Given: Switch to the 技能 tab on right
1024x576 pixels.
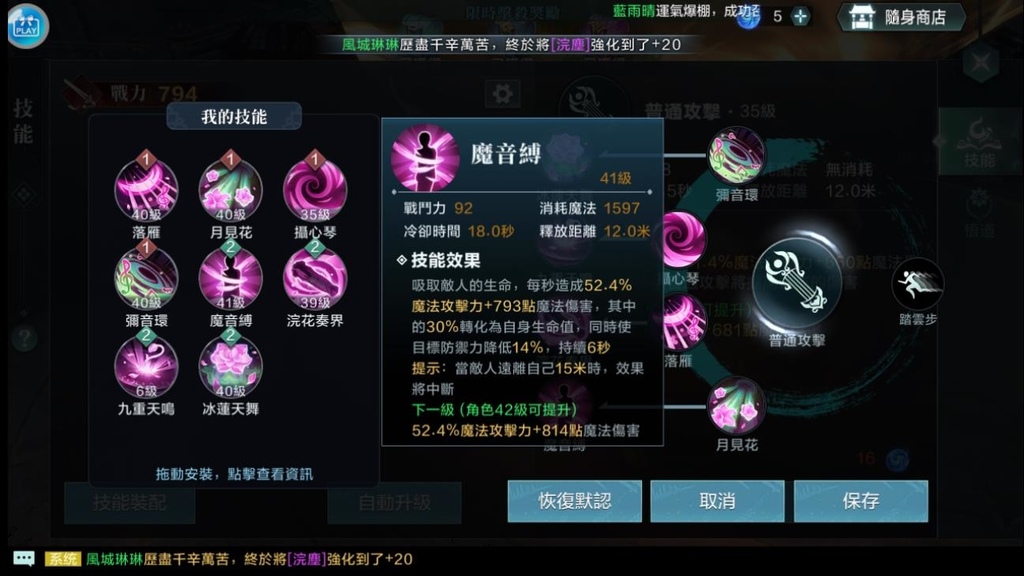Looking at the screenshot, I should point(979,141).
